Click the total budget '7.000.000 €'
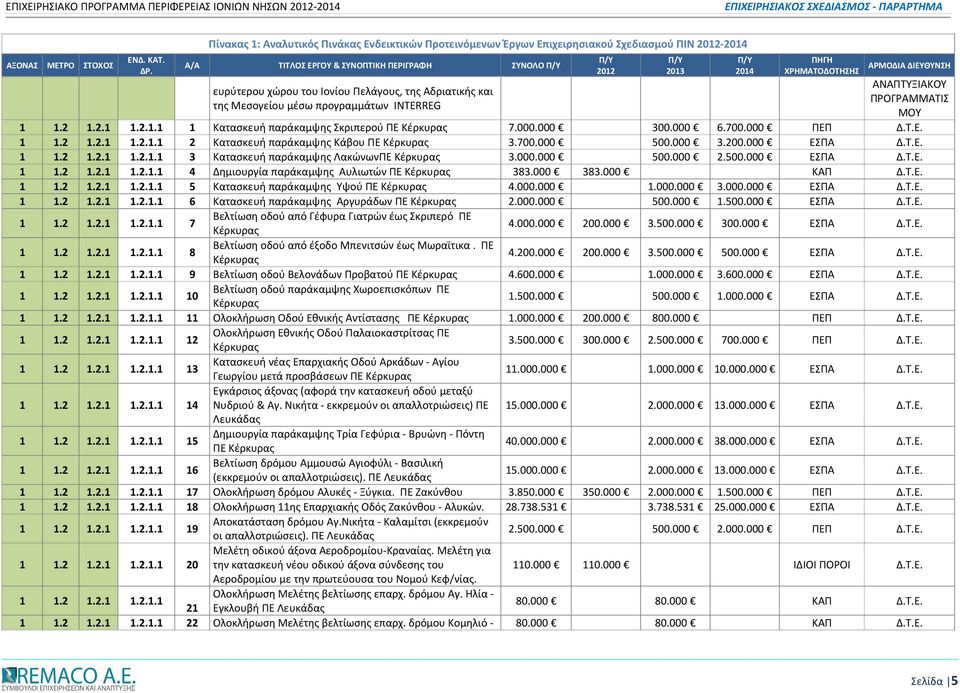Image resolution: width=960 pixels, height=693 pixels. point(536,128)
